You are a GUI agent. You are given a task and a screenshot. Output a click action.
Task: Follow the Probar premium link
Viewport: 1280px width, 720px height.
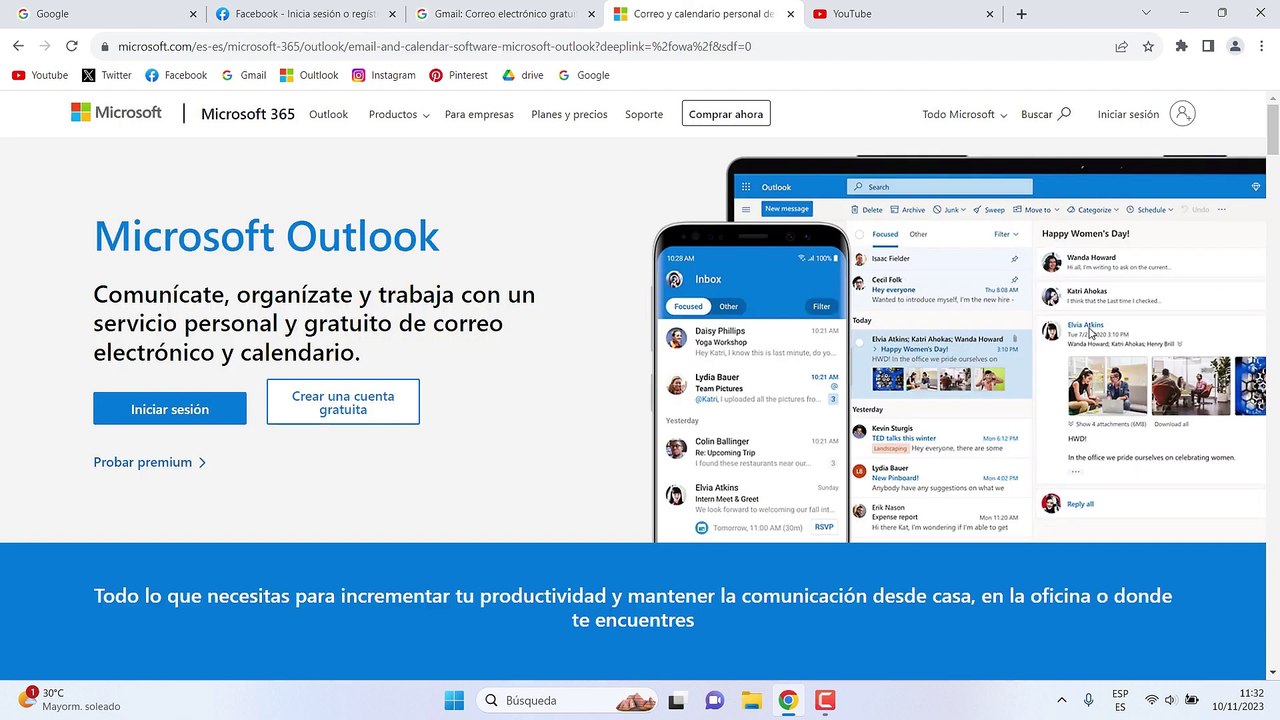[x=150, y=462]
